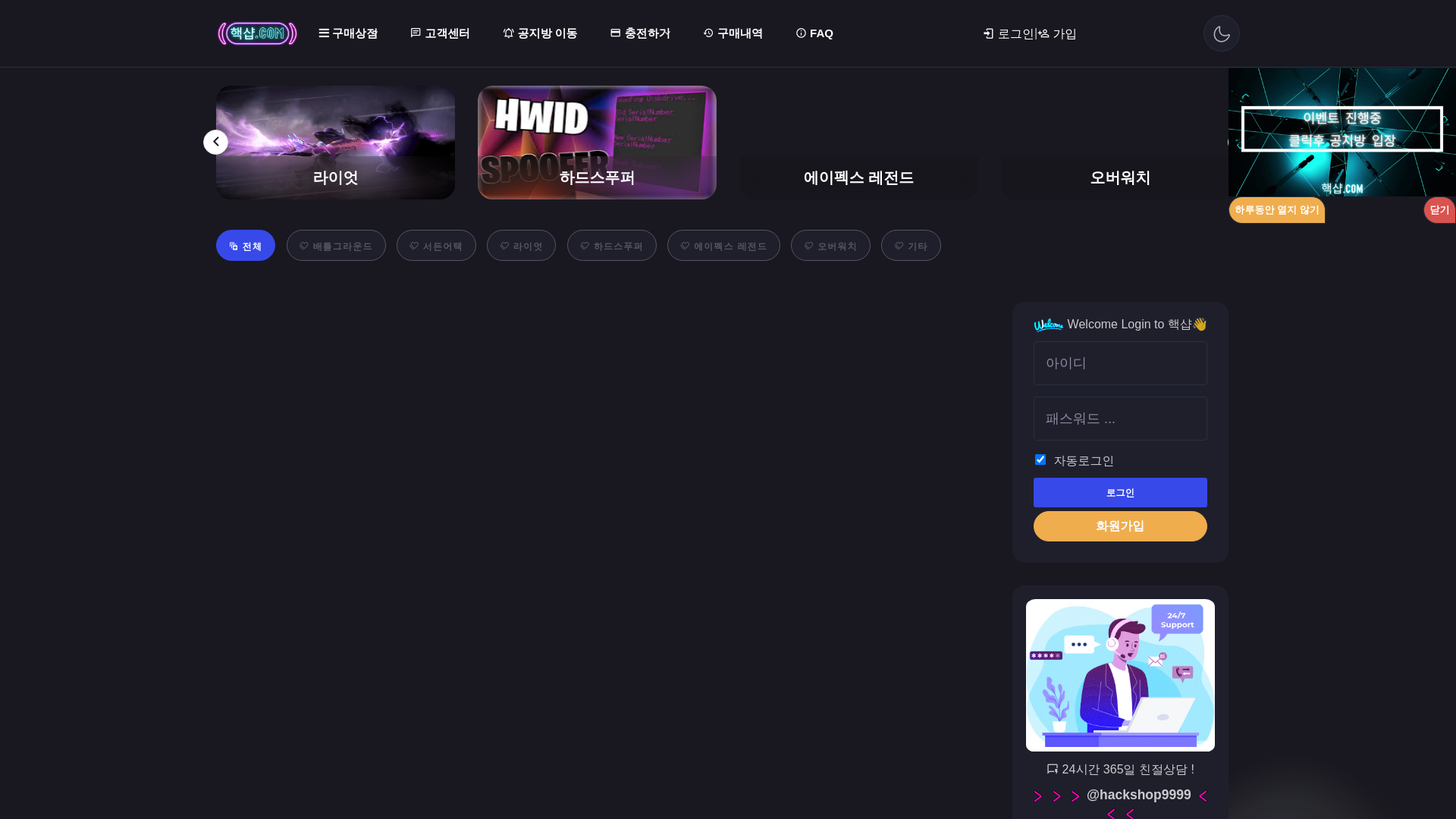Image resolution: width=1456 pixels, height=819 pixels.
Task: Click the blue 로그인 button
Action: tap(1120, 493)
